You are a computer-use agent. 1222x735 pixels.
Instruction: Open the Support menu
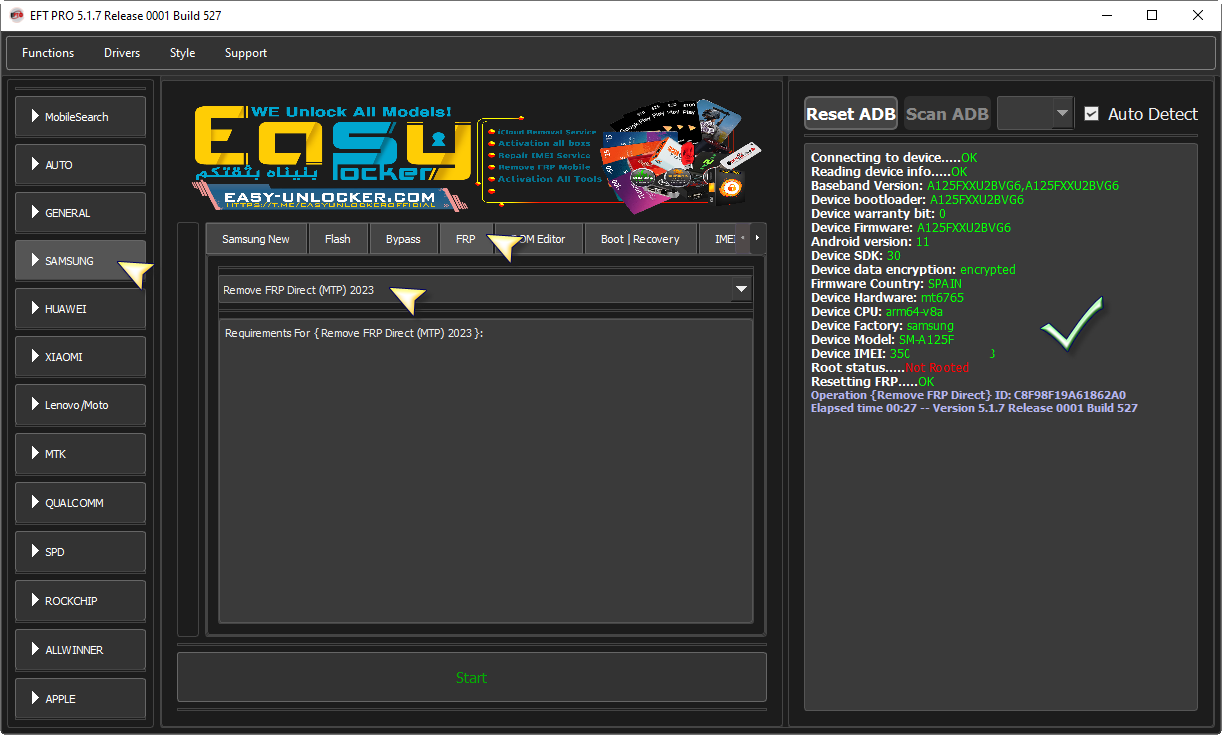pos(246,53)
